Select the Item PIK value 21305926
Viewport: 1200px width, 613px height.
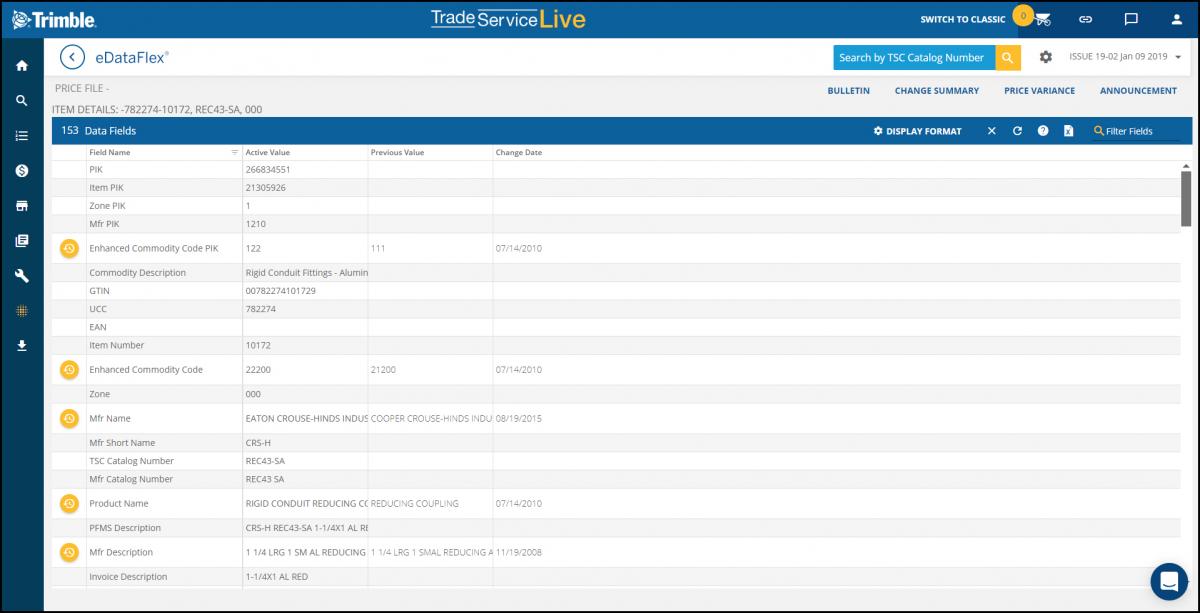(266, 188)
